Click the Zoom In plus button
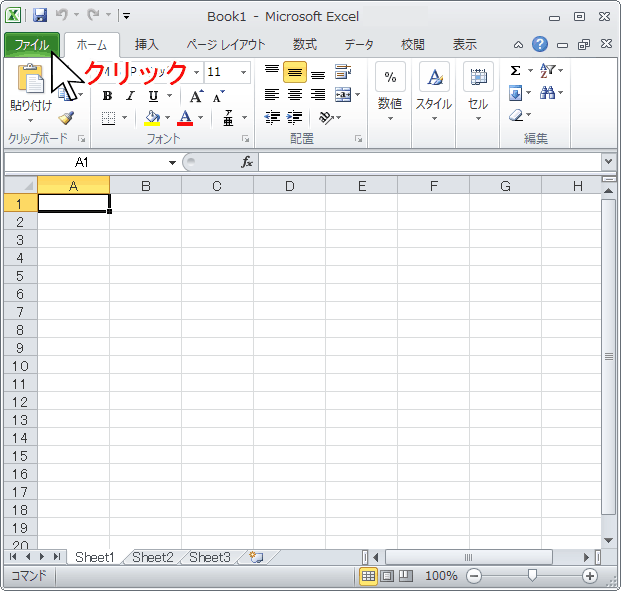The image size is (621, 591). pyautogui.click(x=590, y=576)
